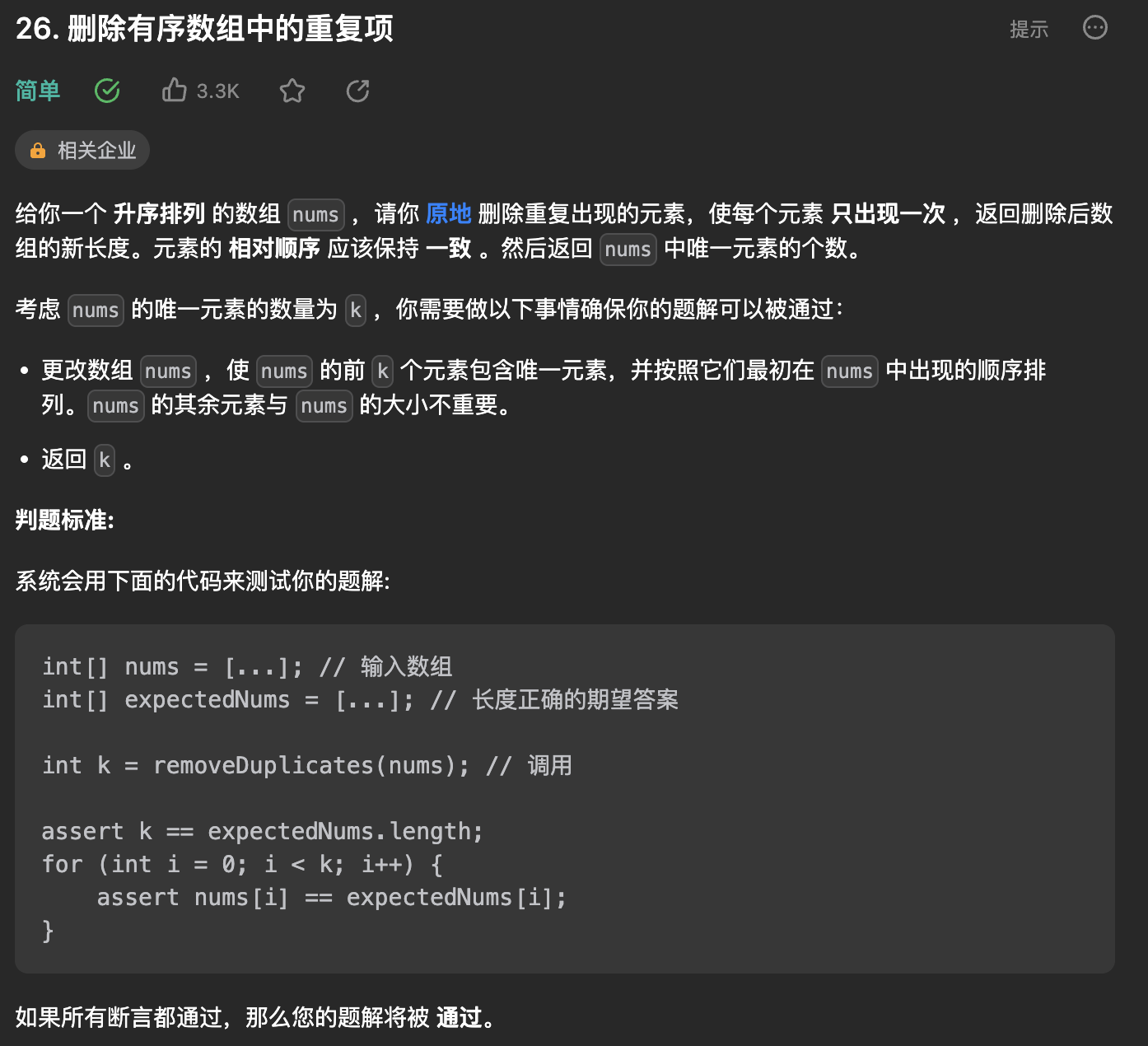
Task: Toggle like by pressing the thumbs-up
Action: tap(174, 91)
